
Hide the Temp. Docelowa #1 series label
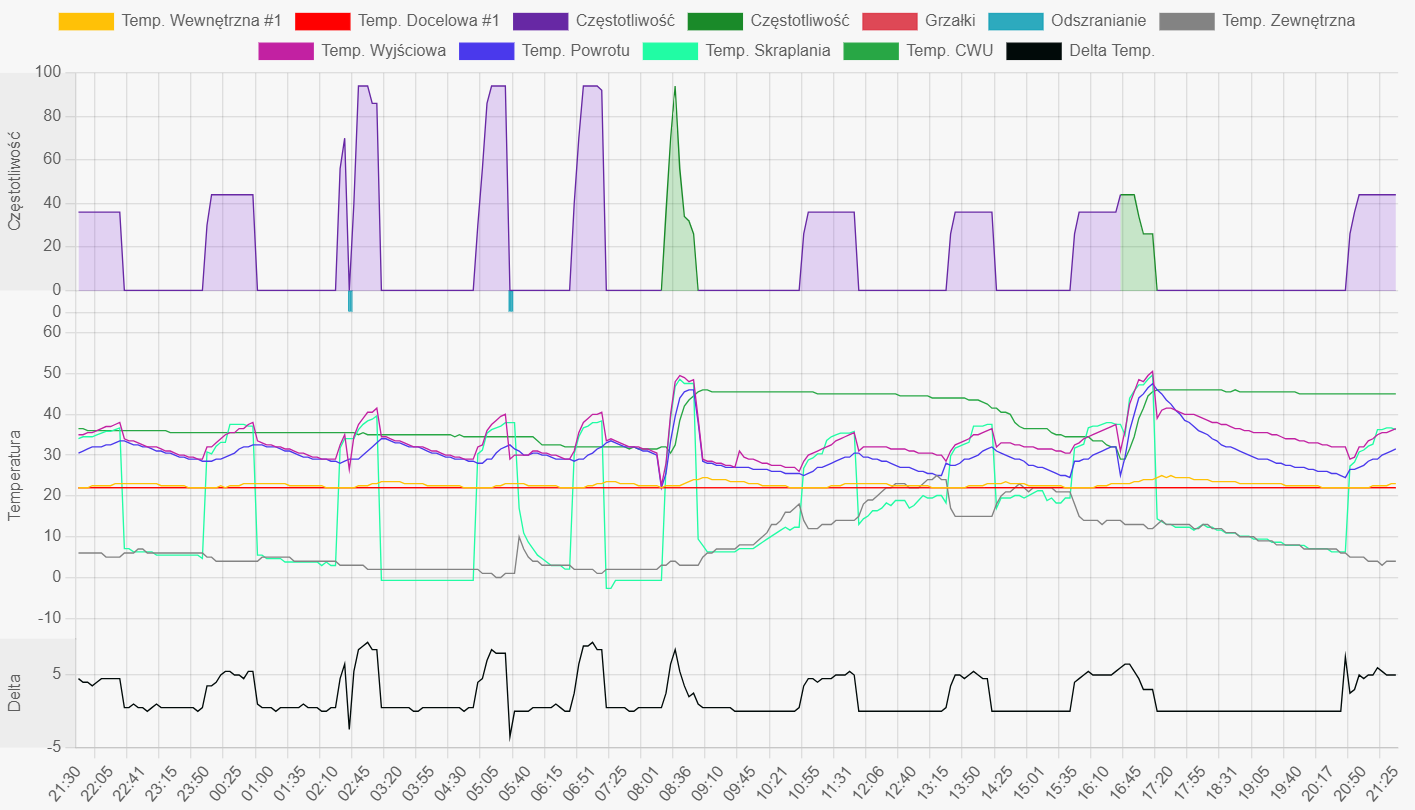click(428, 21)
